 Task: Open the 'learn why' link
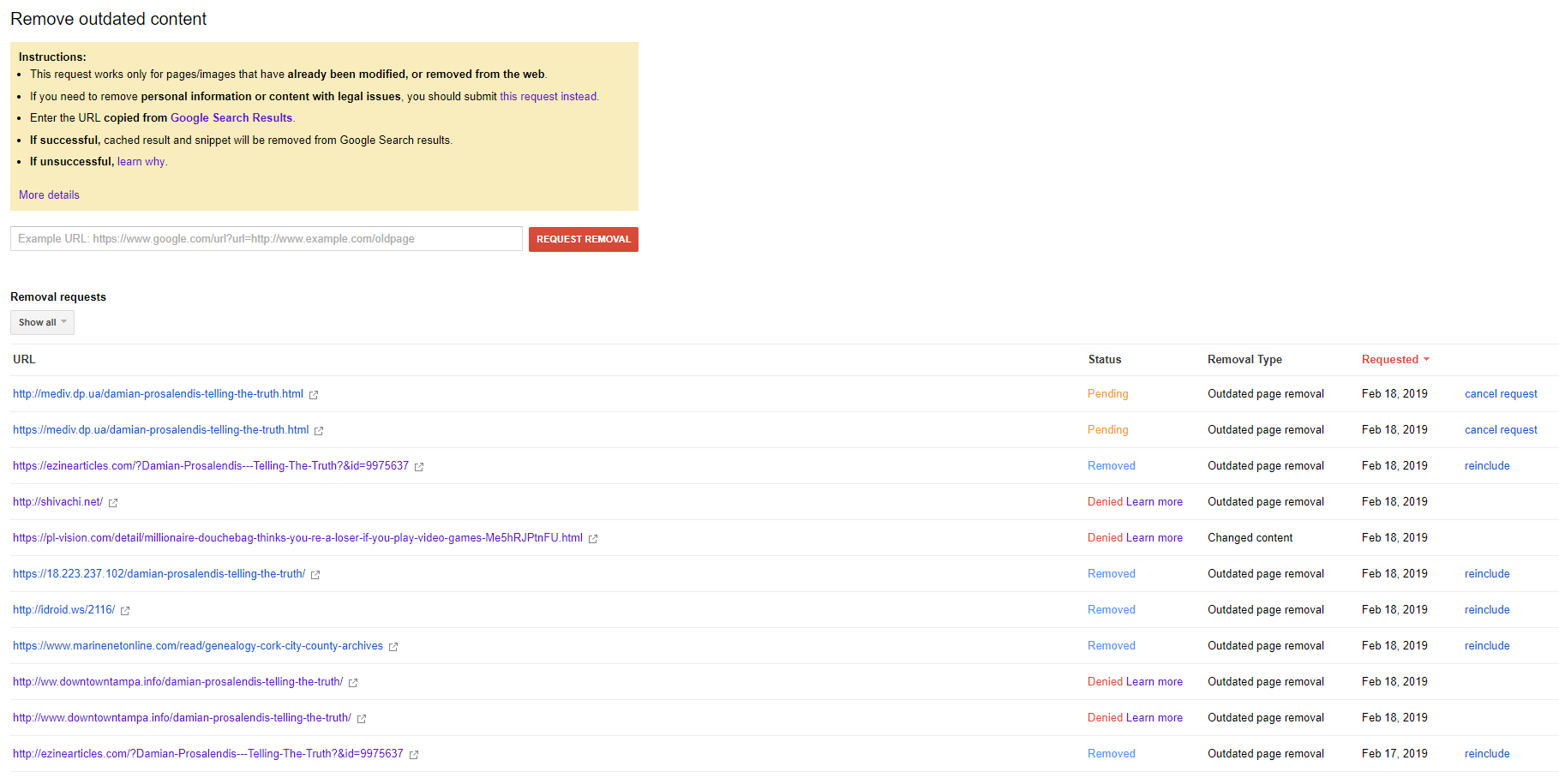point(141,162)
